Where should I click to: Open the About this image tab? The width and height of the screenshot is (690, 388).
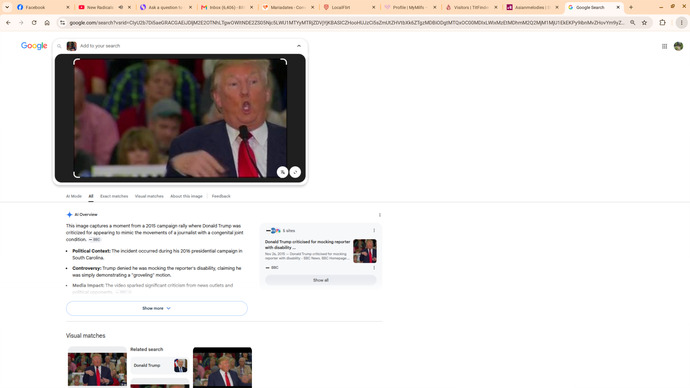tap(186, 196)
